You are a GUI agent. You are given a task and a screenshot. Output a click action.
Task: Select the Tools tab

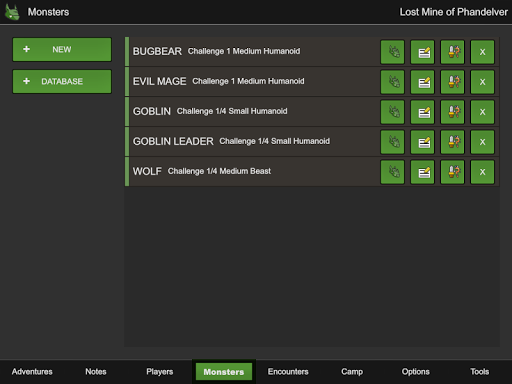(x=480, y=372)
